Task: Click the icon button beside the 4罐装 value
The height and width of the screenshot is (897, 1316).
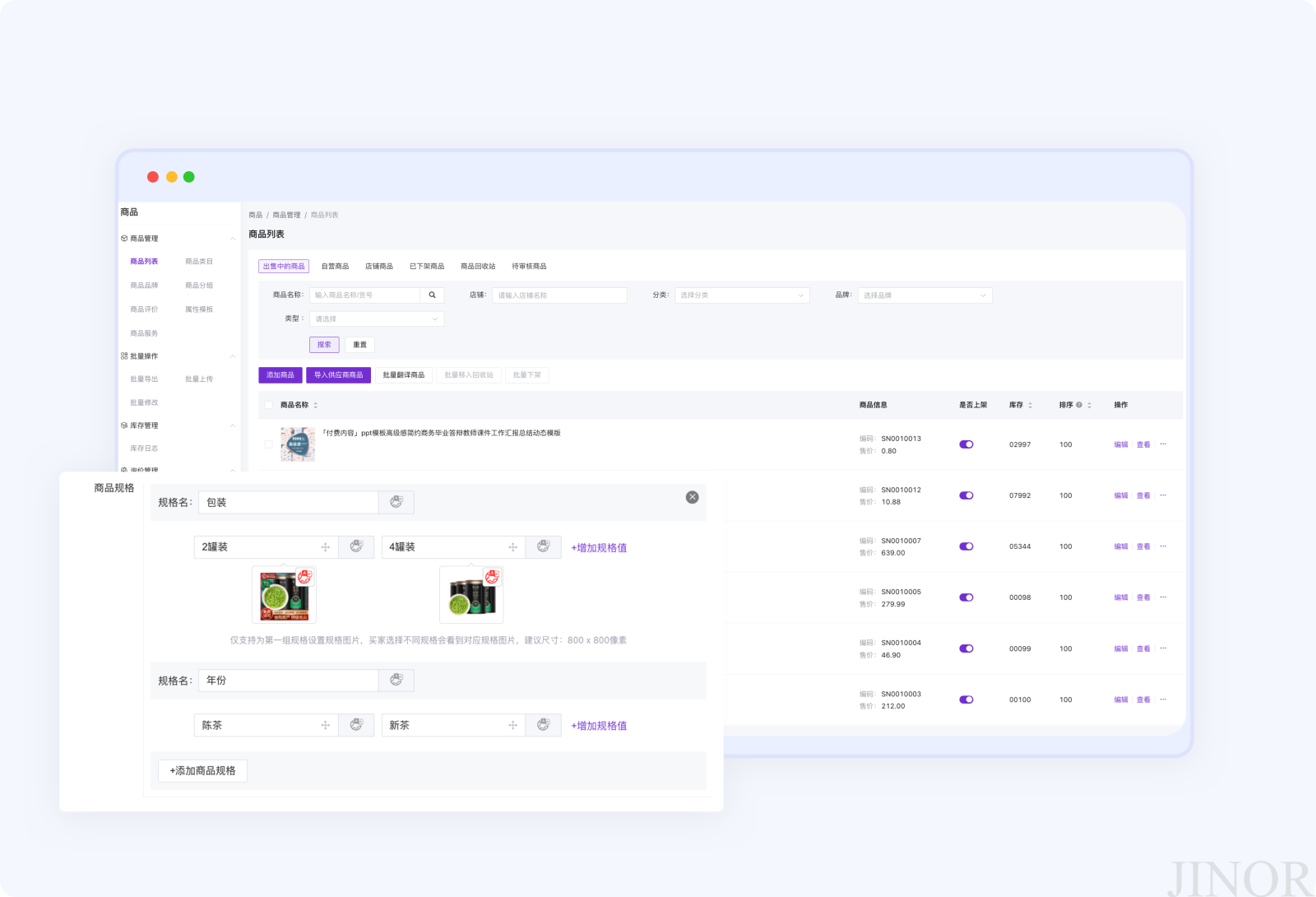Action: (x=544, y=546)
